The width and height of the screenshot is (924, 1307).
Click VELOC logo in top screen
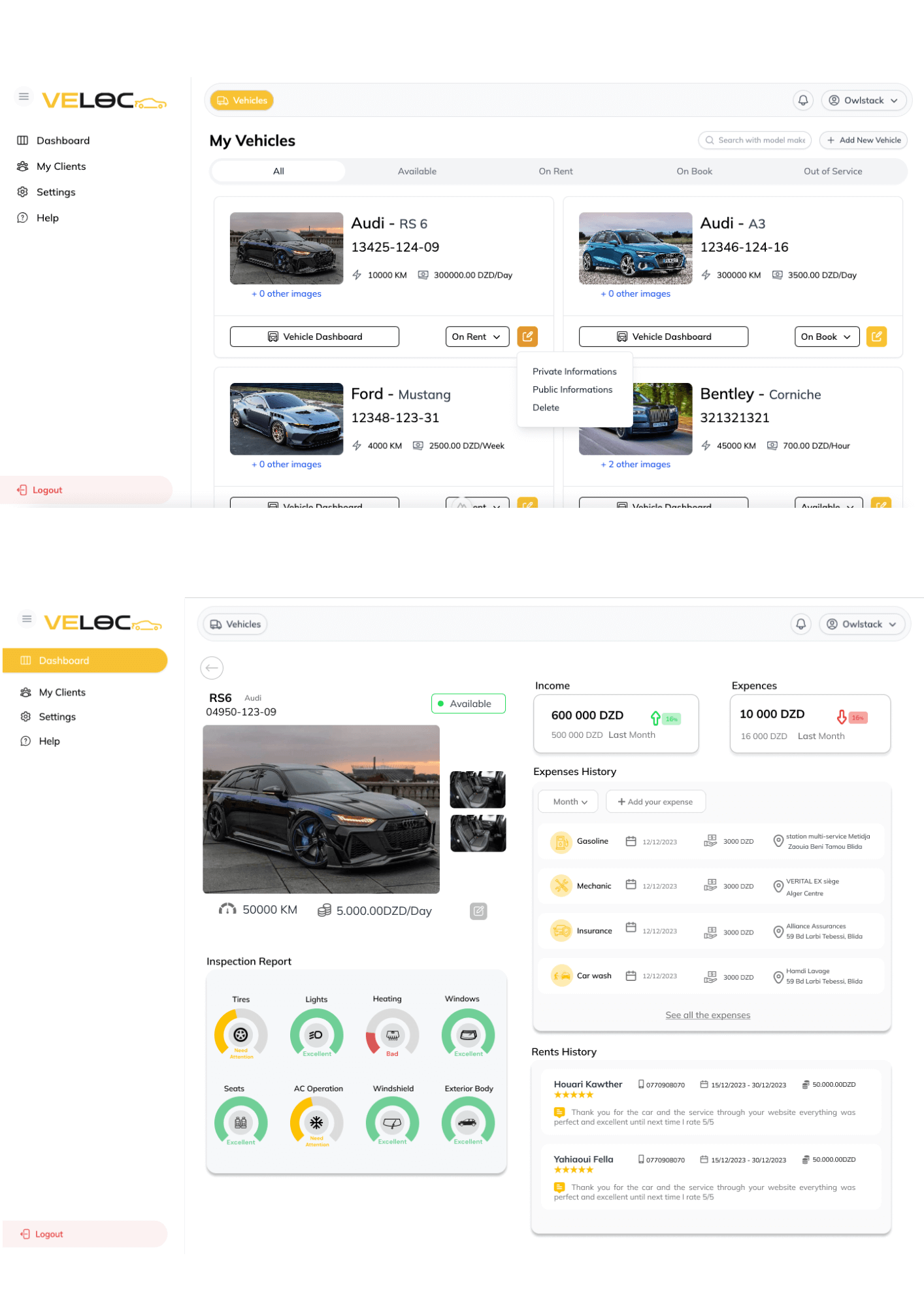pos(105,100)
